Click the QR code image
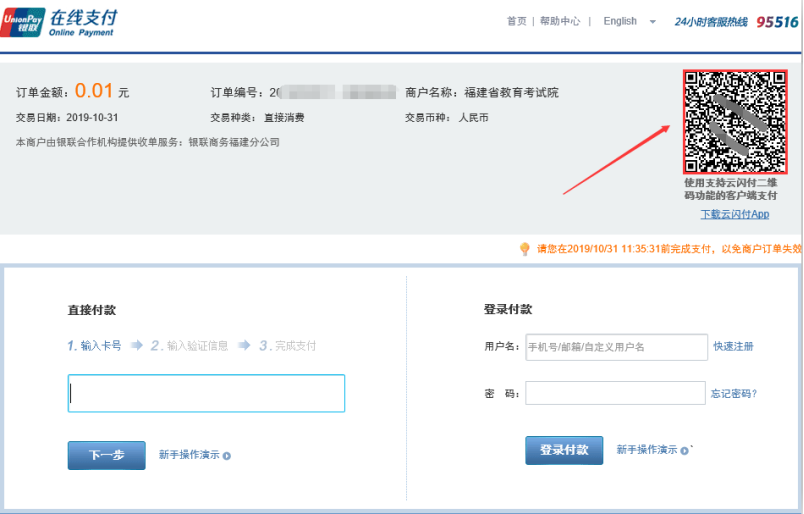This screenshot has width=804, height=514. (x=734, y=121)
